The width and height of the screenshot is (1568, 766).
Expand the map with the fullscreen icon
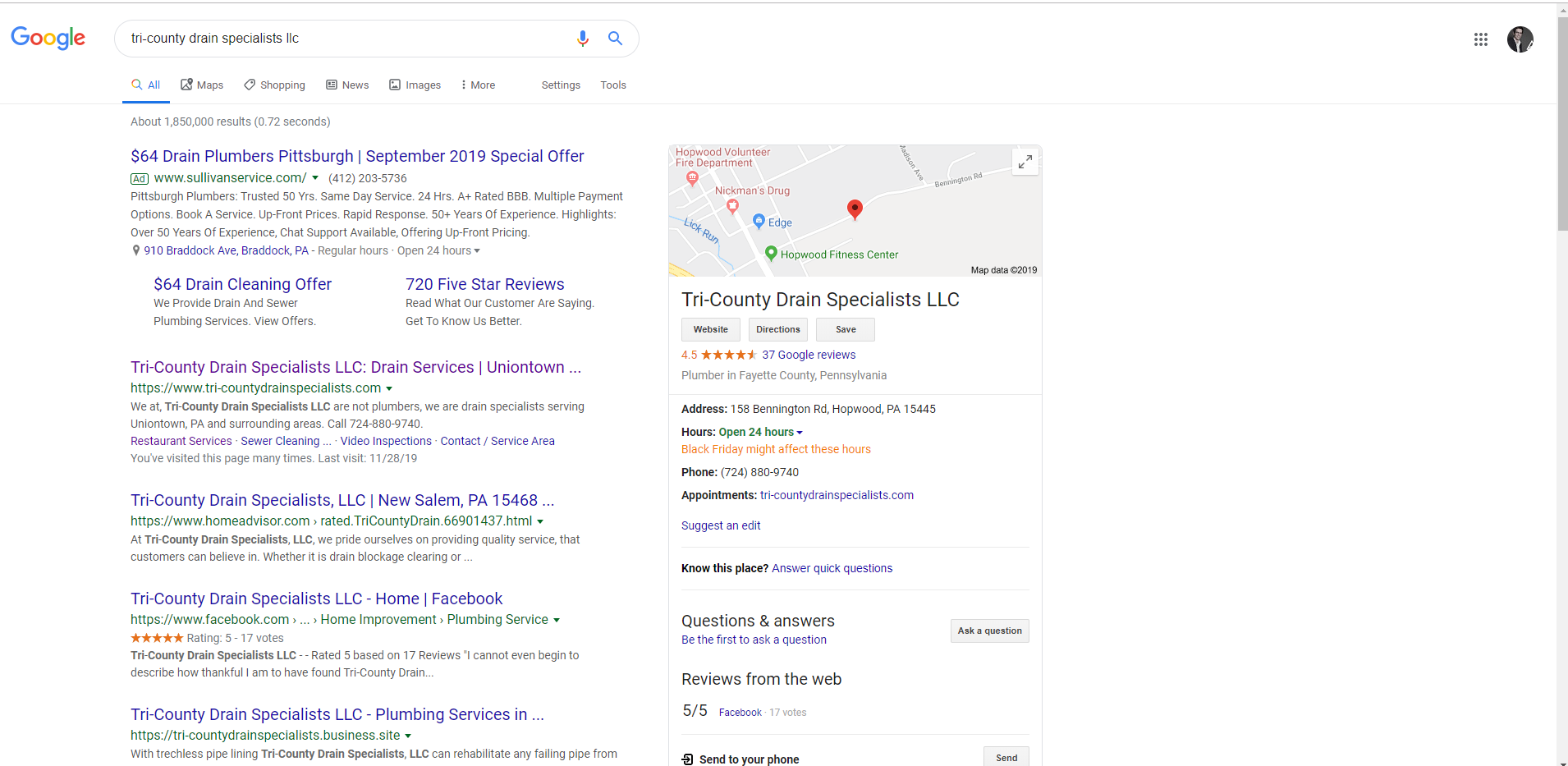tap(1025, 162)
